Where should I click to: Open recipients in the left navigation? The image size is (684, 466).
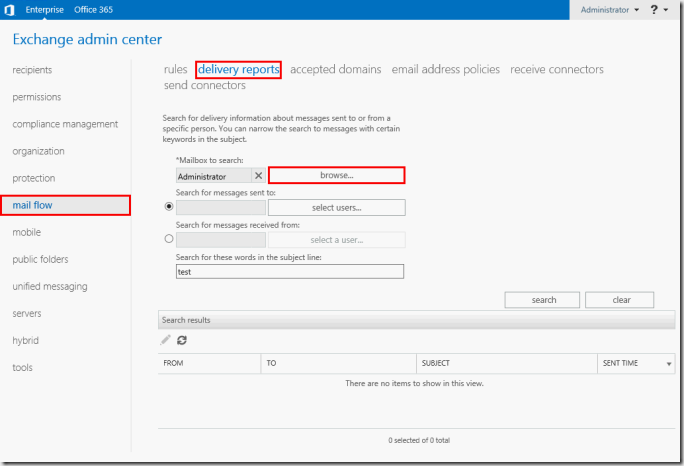click(32, 70)
